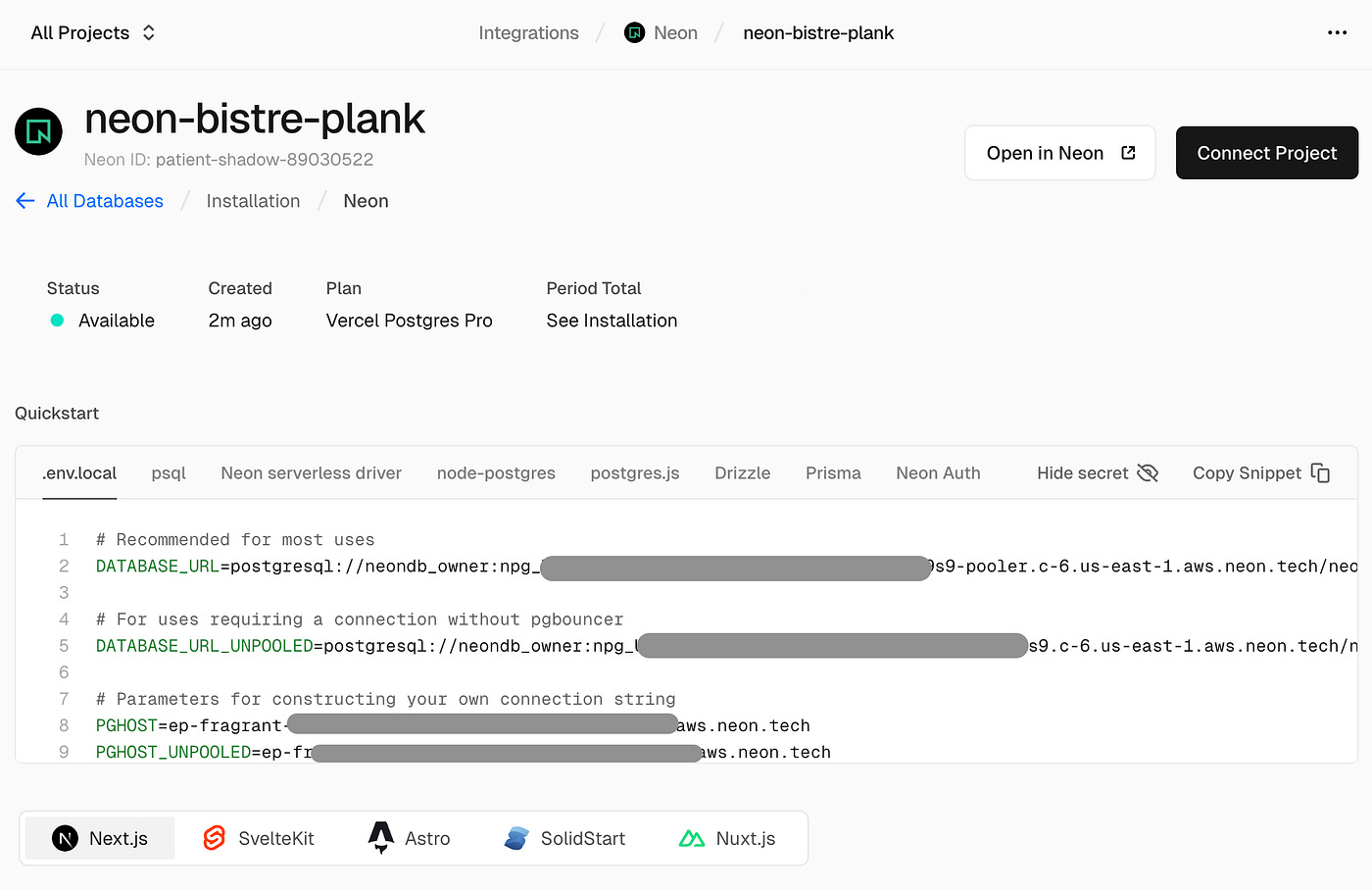Select the SolidStart framework icon
This screenshot has width=1372, height=890.
point(516,838)
